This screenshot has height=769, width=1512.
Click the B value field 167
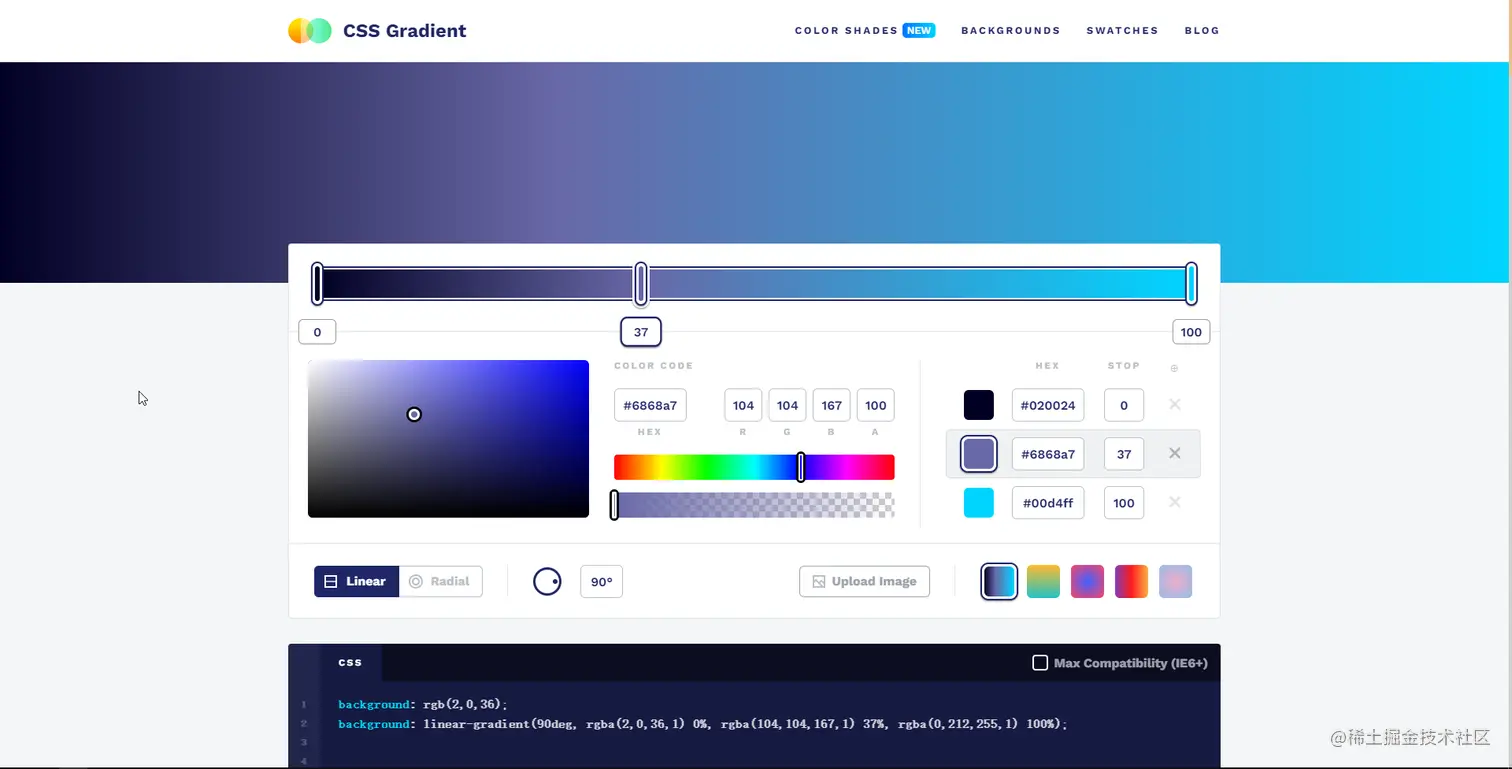click(x=831, y=406)
